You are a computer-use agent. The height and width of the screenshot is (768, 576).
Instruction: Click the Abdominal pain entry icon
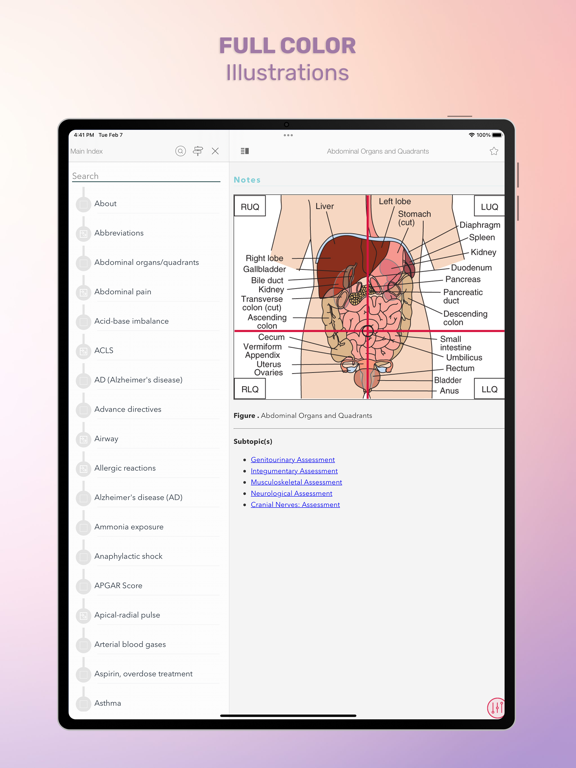[x=83, y=292]
